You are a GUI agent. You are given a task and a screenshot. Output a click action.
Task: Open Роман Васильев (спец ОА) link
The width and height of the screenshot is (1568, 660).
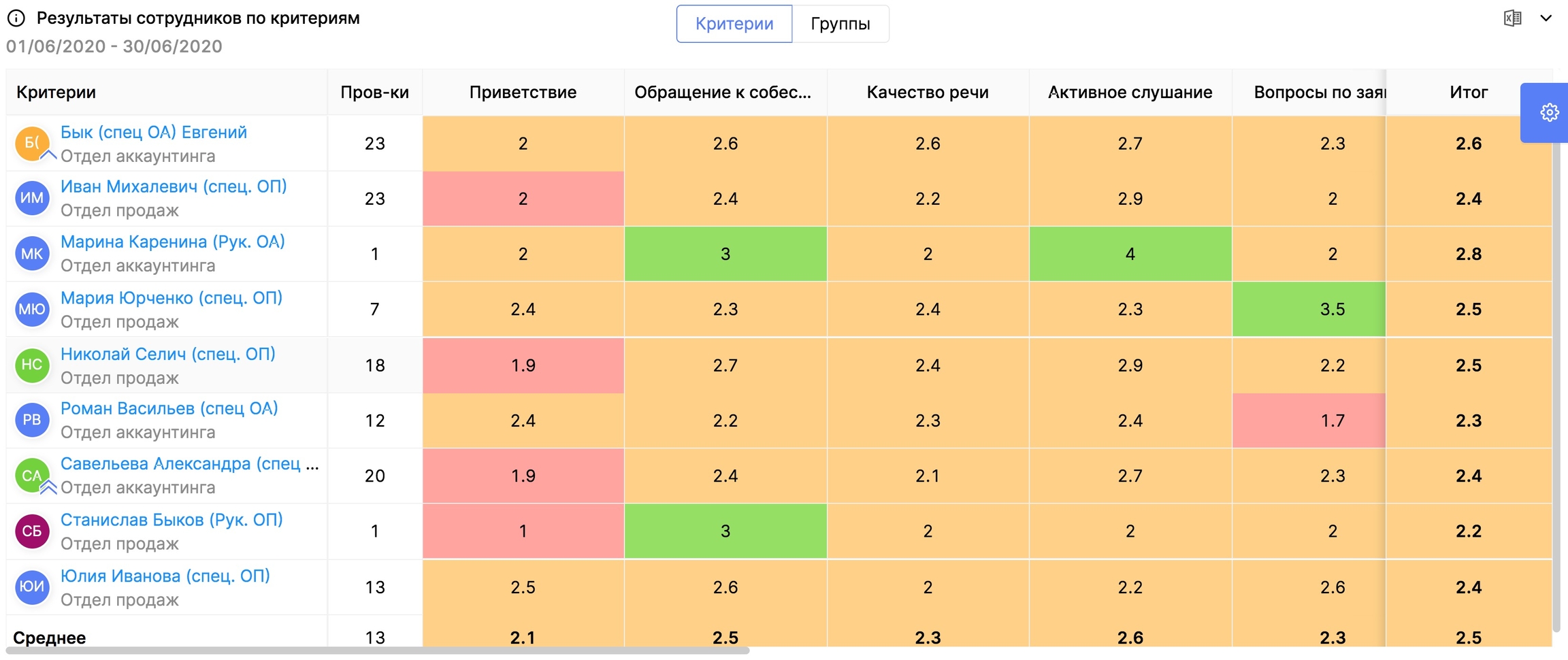click(x=169, y=409)
